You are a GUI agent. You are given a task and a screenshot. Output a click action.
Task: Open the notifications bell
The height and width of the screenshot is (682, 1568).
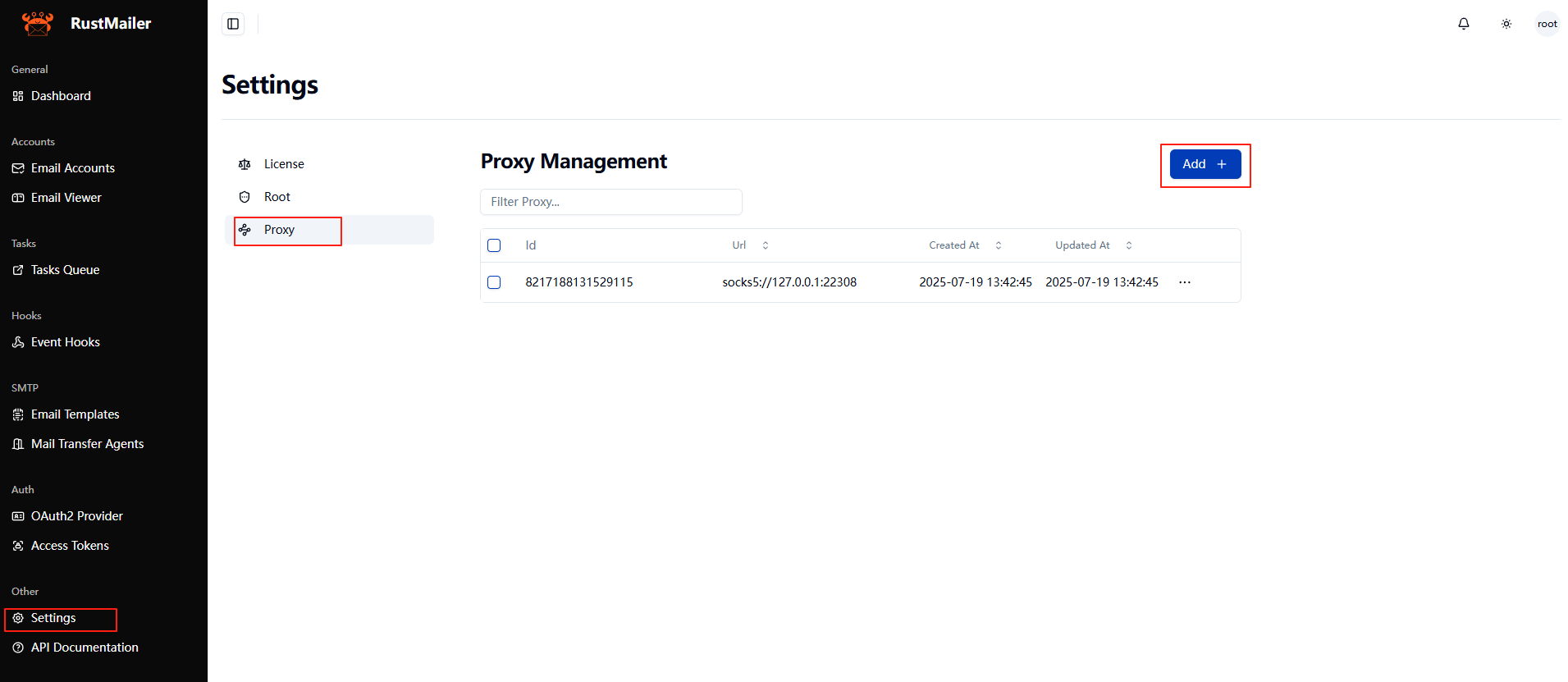[1464, 24]
